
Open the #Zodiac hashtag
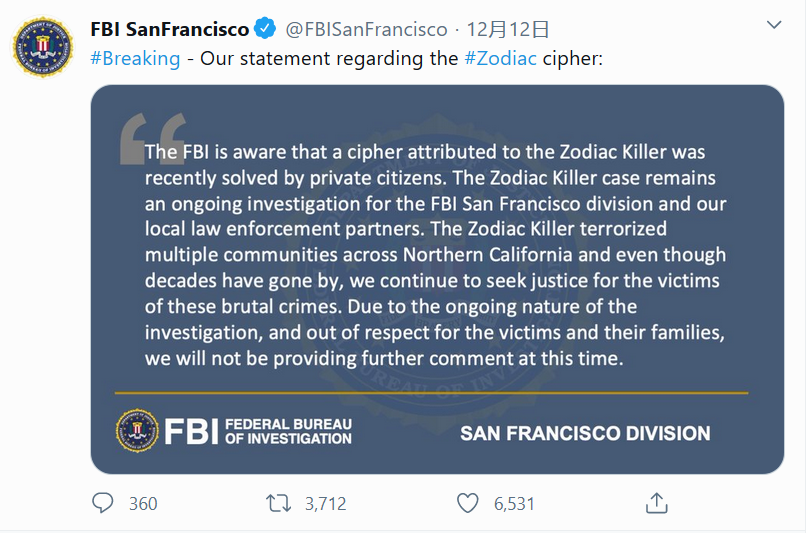[501, 58]
